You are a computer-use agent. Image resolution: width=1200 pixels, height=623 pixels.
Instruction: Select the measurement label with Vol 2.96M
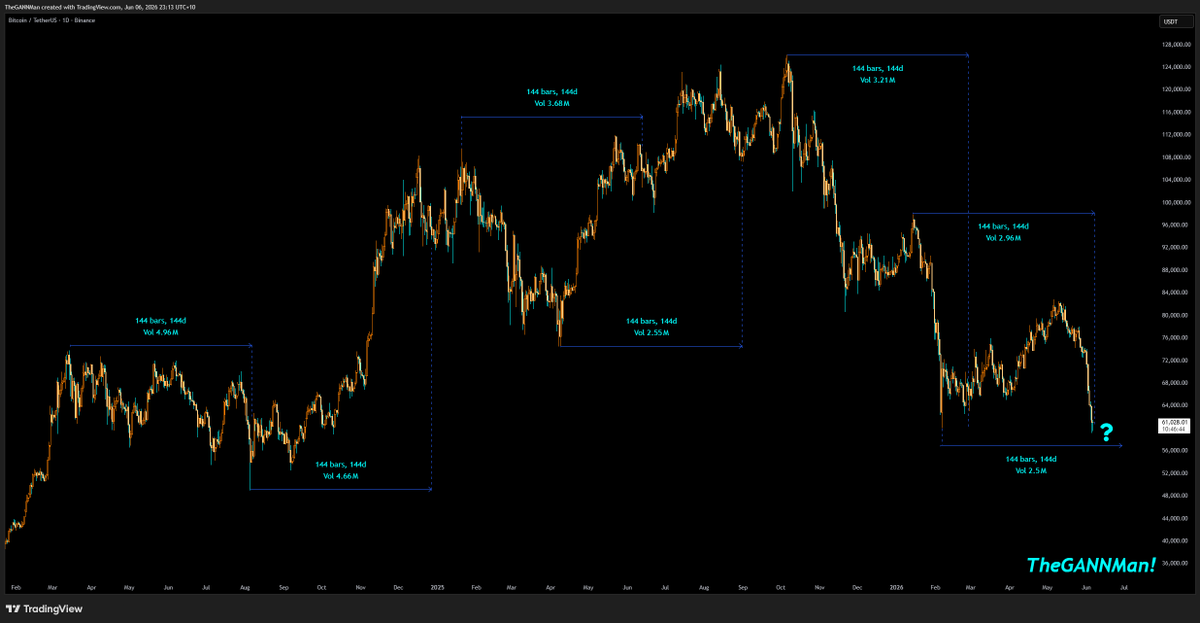[x=1002, y=232]
